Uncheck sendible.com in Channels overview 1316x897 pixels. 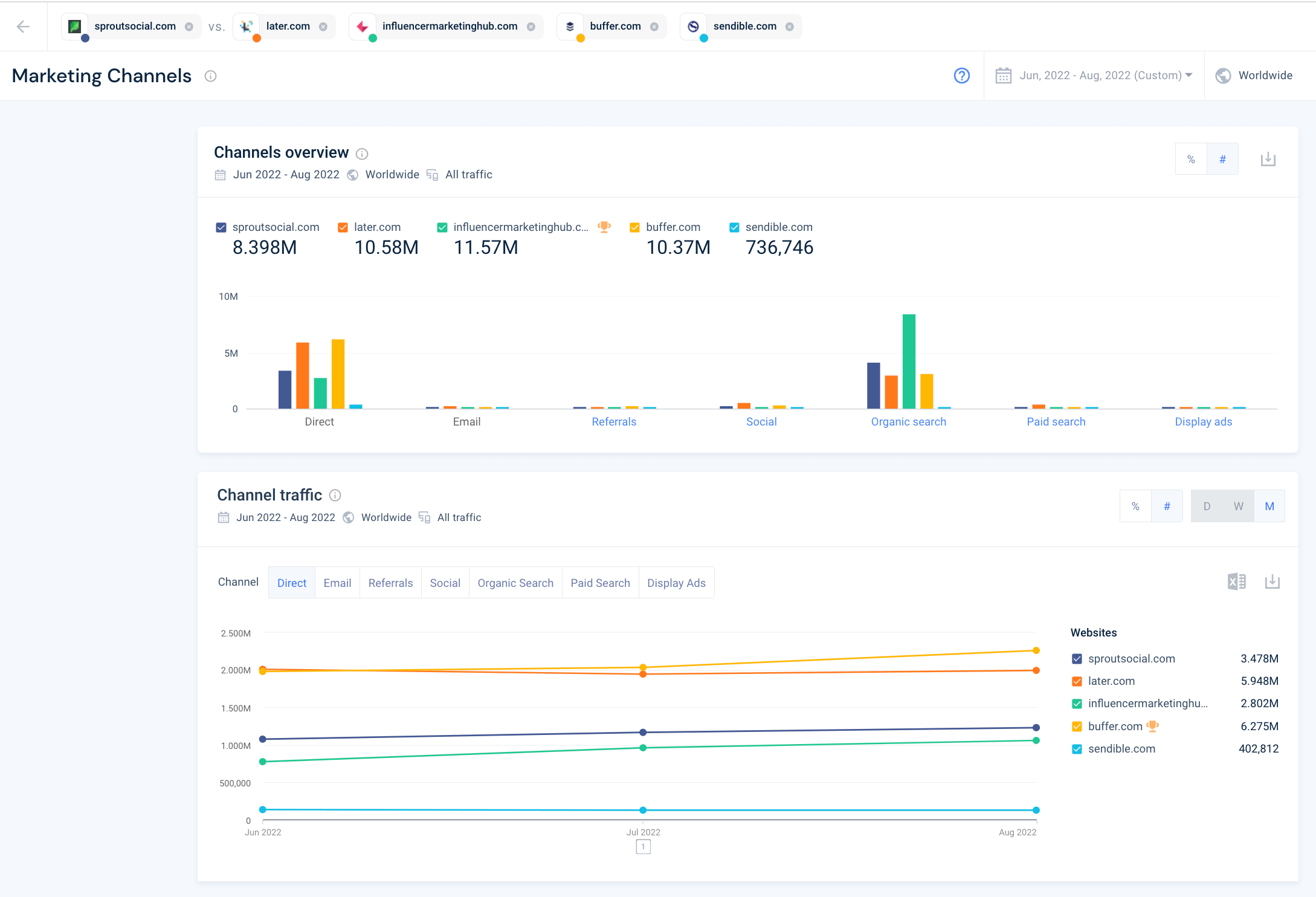click(734, 227)
